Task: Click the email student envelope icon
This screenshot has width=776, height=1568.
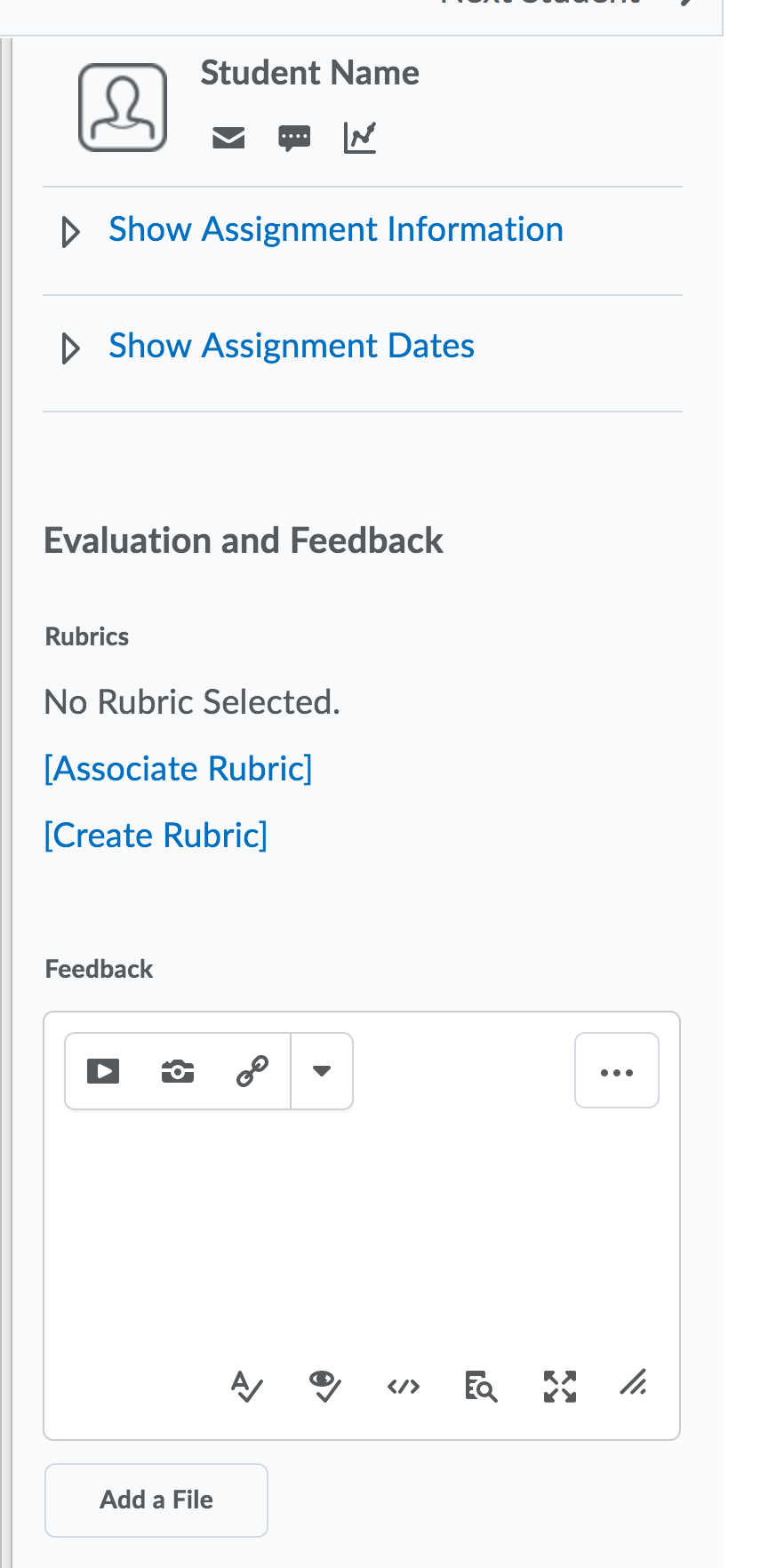Action: click(228, 138)
